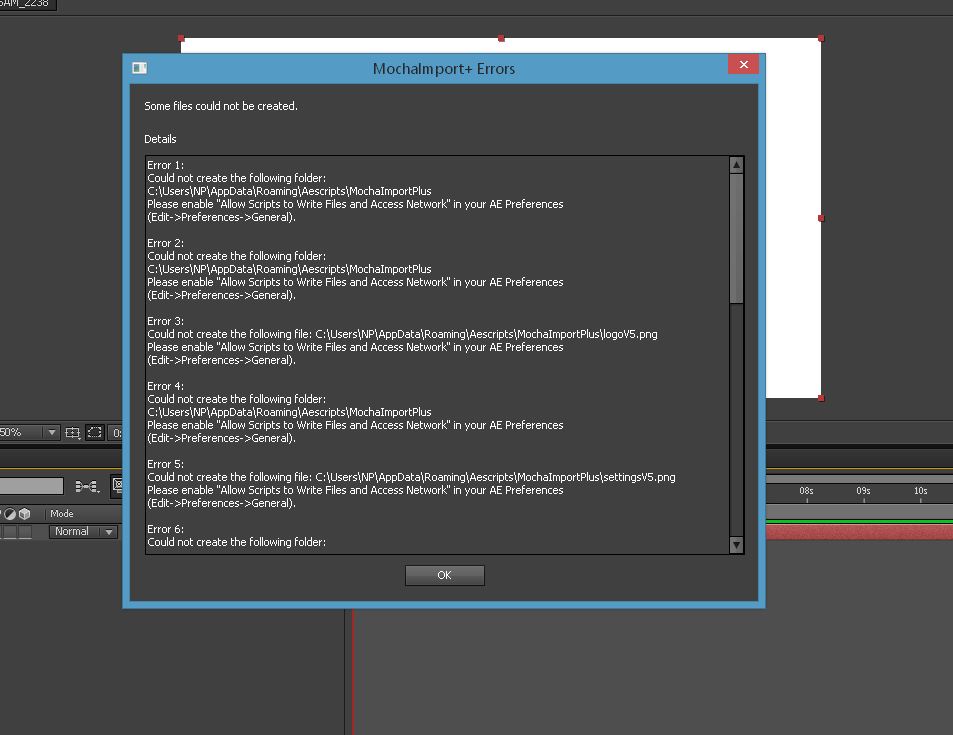Click the 'Error 1:' heading

tap(165, 165)
